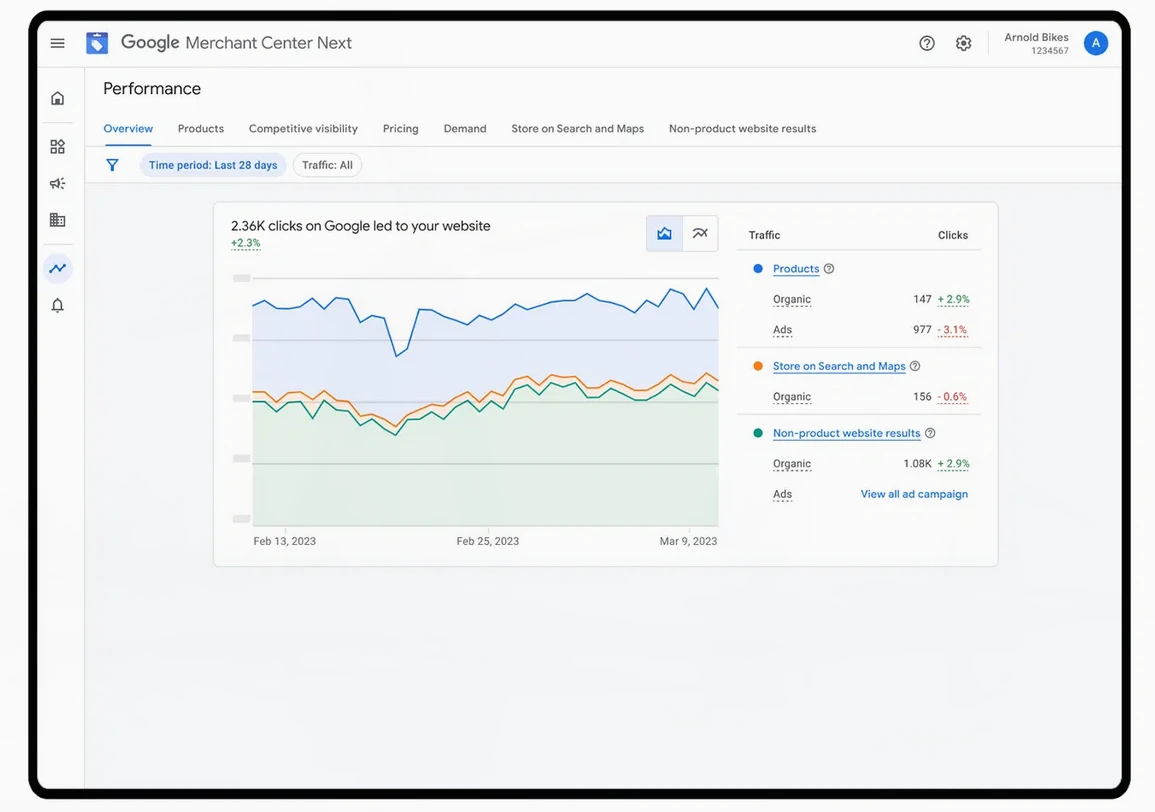Open the Notifications bell icon
The height and width of the screenshot is (812, 1155).
tap(57, 305)
